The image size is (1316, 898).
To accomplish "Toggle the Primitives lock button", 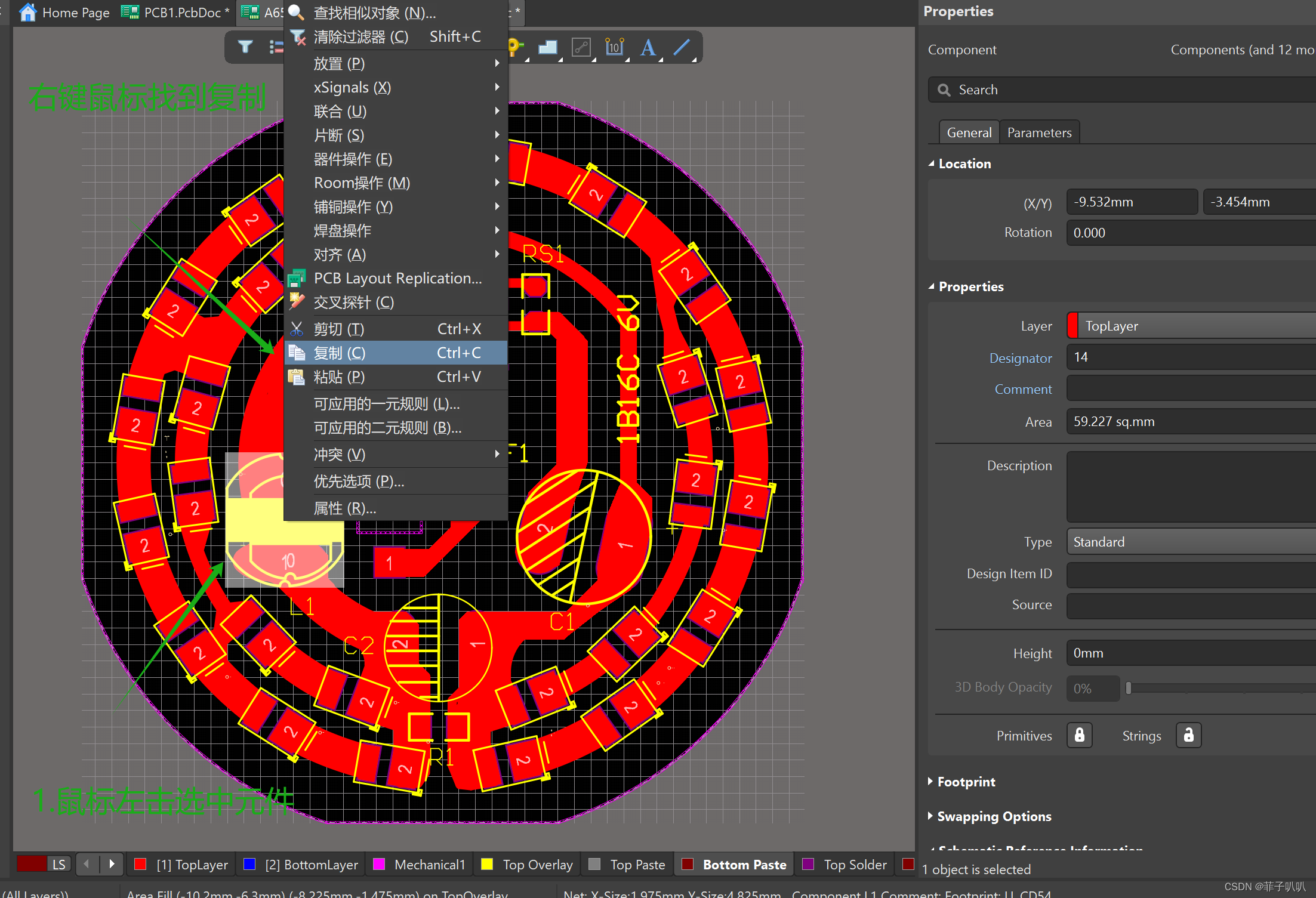I will click(x=1079, y=735).
